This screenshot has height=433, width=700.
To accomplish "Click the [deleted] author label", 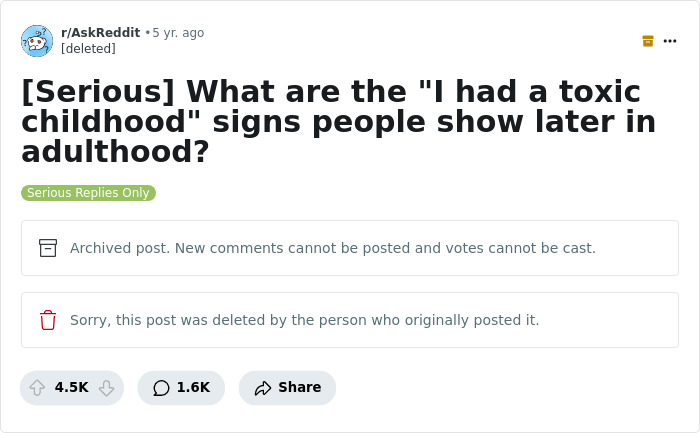I will (x=88, y=49).
